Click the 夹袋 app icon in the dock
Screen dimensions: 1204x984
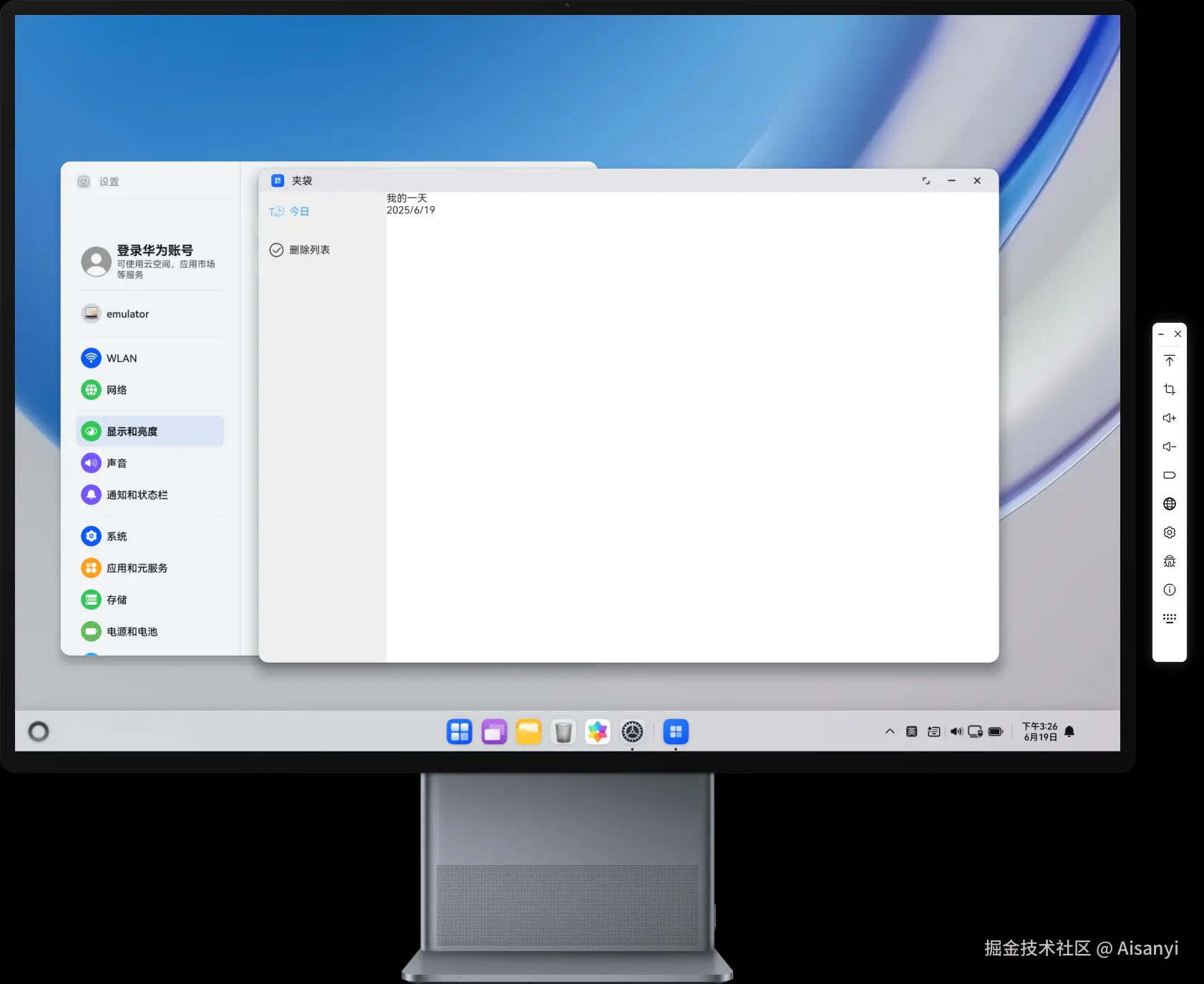(676, 731)
